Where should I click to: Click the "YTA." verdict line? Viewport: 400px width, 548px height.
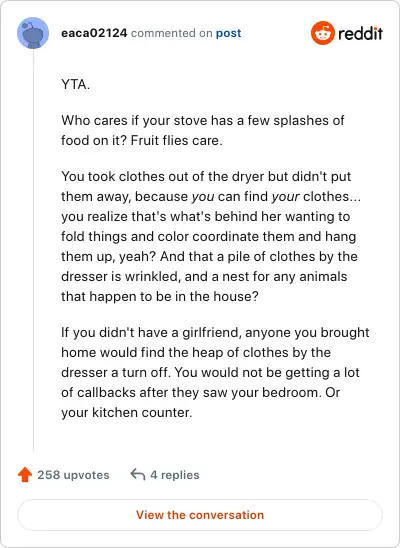tap(75, 85)
